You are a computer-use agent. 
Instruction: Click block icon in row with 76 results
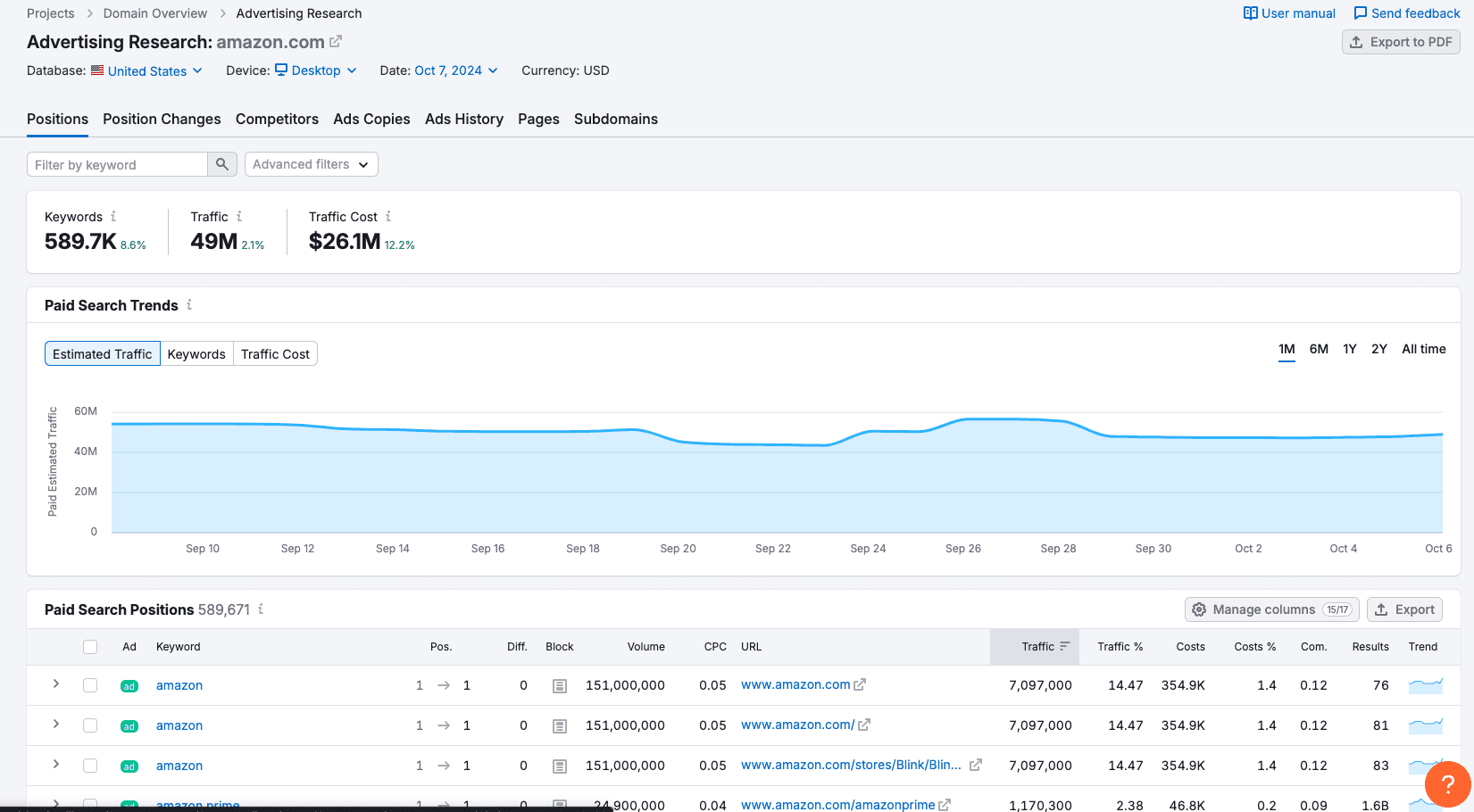coord(560,685)
